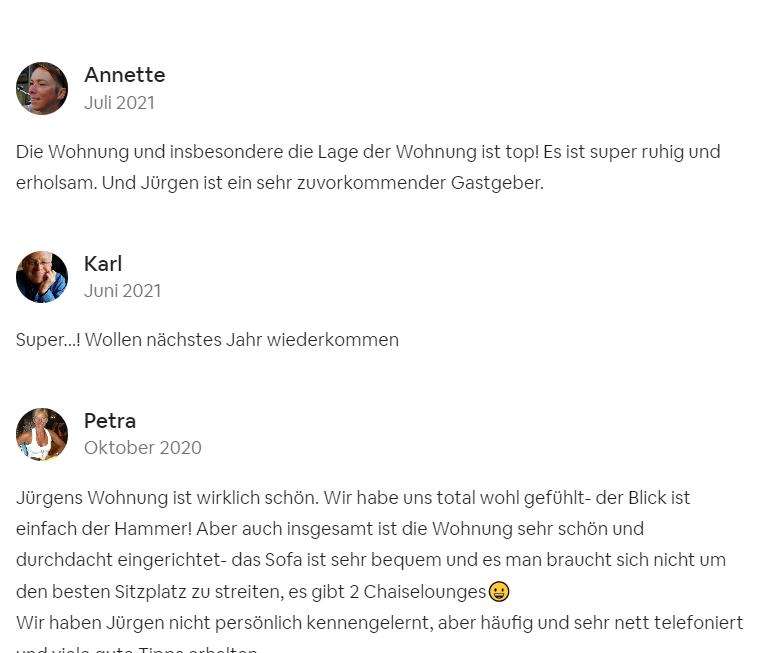Open Karl's profile picture
The height and width of the screenshot is (653, 762).
[42, 277]
